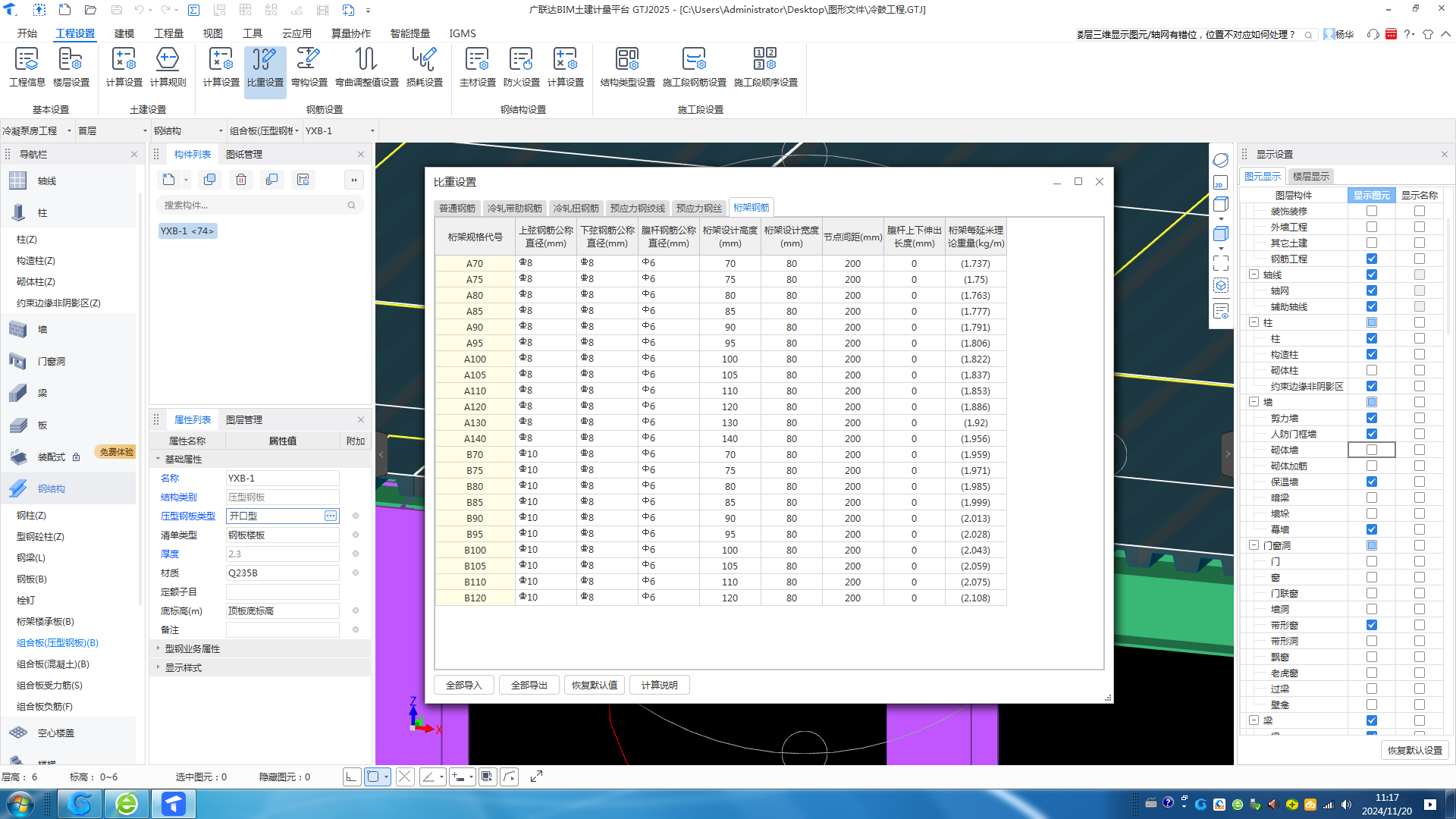Open 结构类型设置 ribbon icon
1456x819 pixels.
[627, 67]
